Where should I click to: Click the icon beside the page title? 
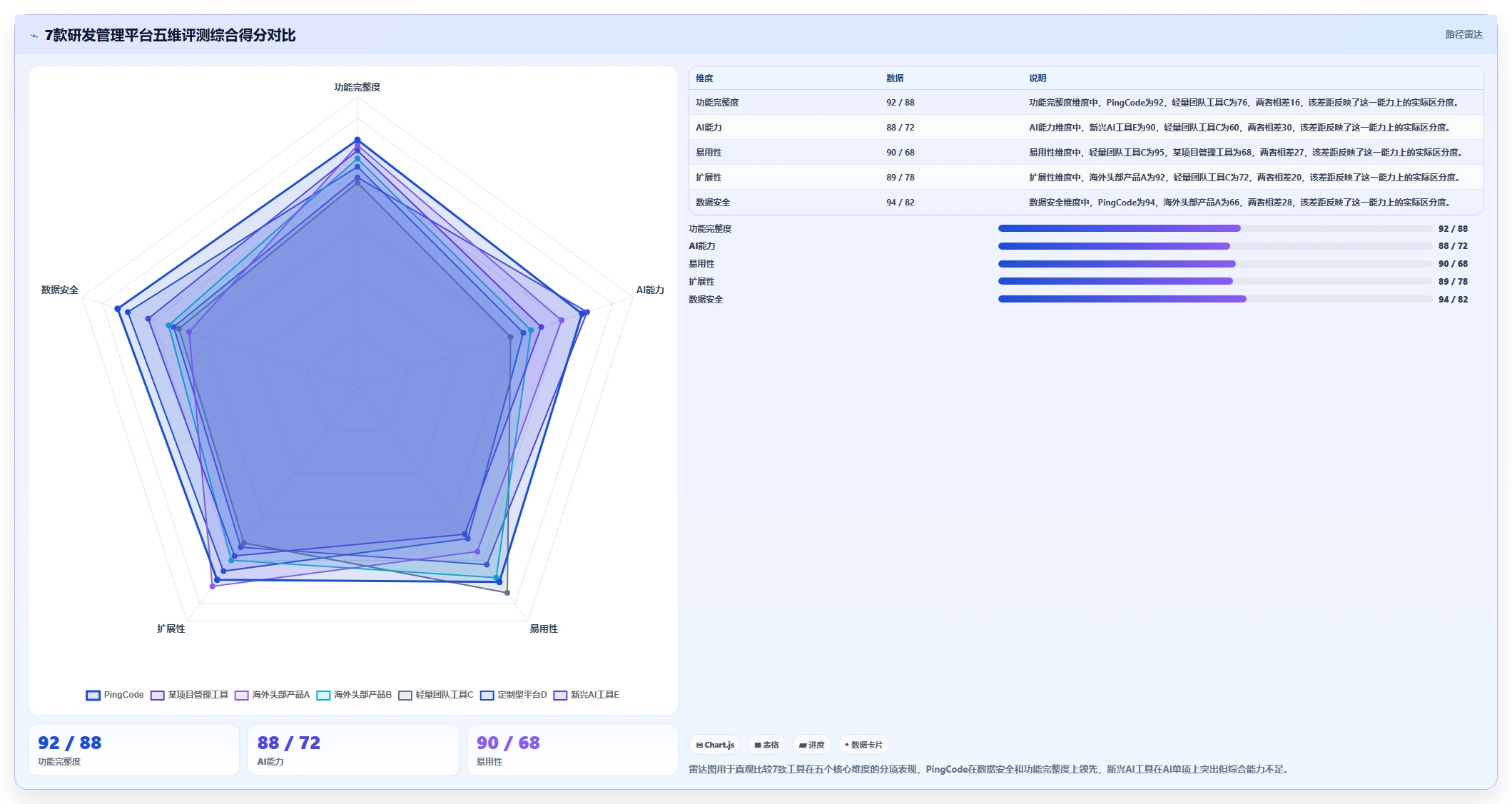pos(34,36)
